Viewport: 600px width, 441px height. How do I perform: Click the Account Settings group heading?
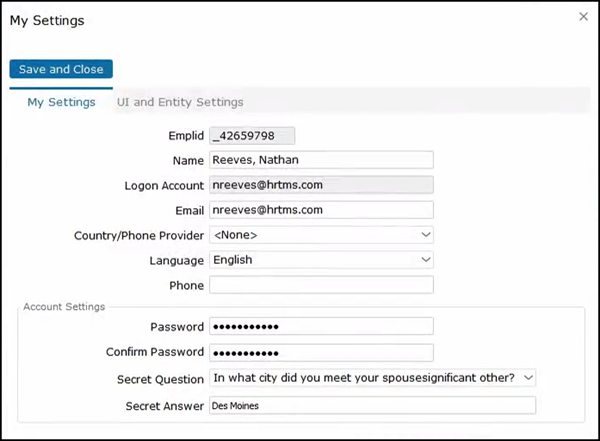tap(64, 307)
